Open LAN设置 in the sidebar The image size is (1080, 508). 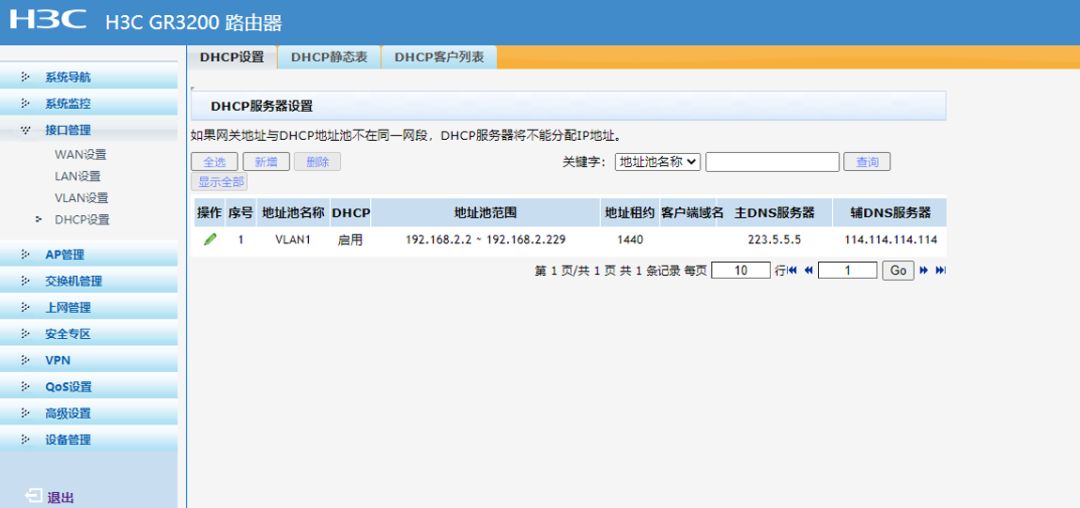pyautogui.click(x=77, y=176)
